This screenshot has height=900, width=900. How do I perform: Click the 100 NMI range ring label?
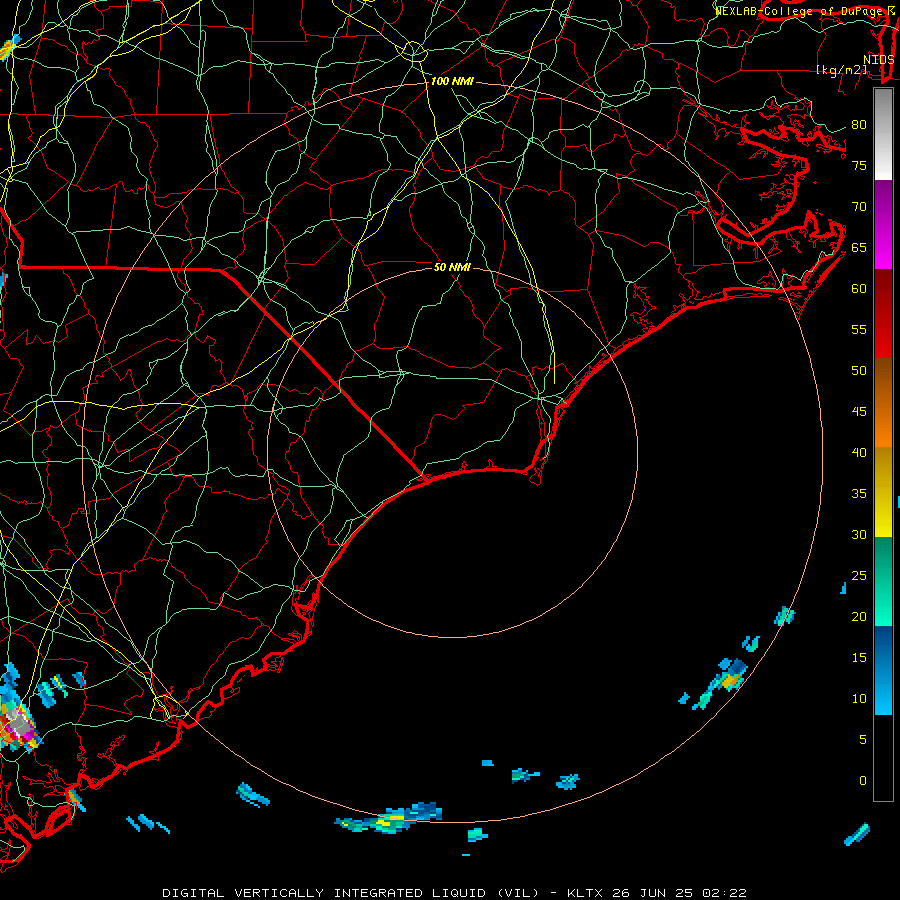(452, 82)
